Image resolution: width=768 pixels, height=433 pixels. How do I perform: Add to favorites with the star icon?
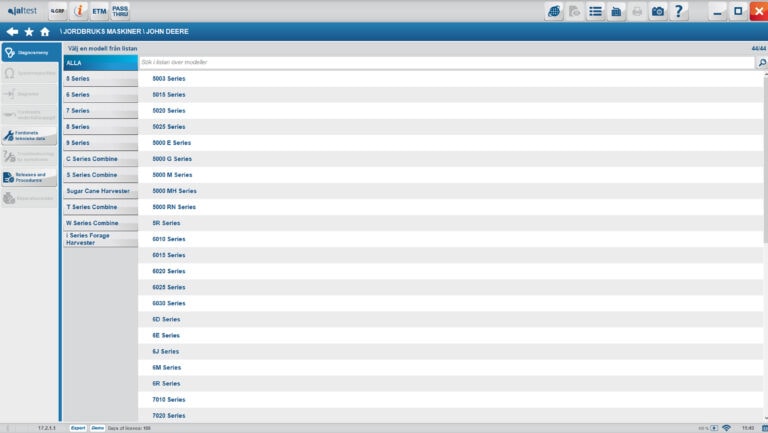pos(29,32)
